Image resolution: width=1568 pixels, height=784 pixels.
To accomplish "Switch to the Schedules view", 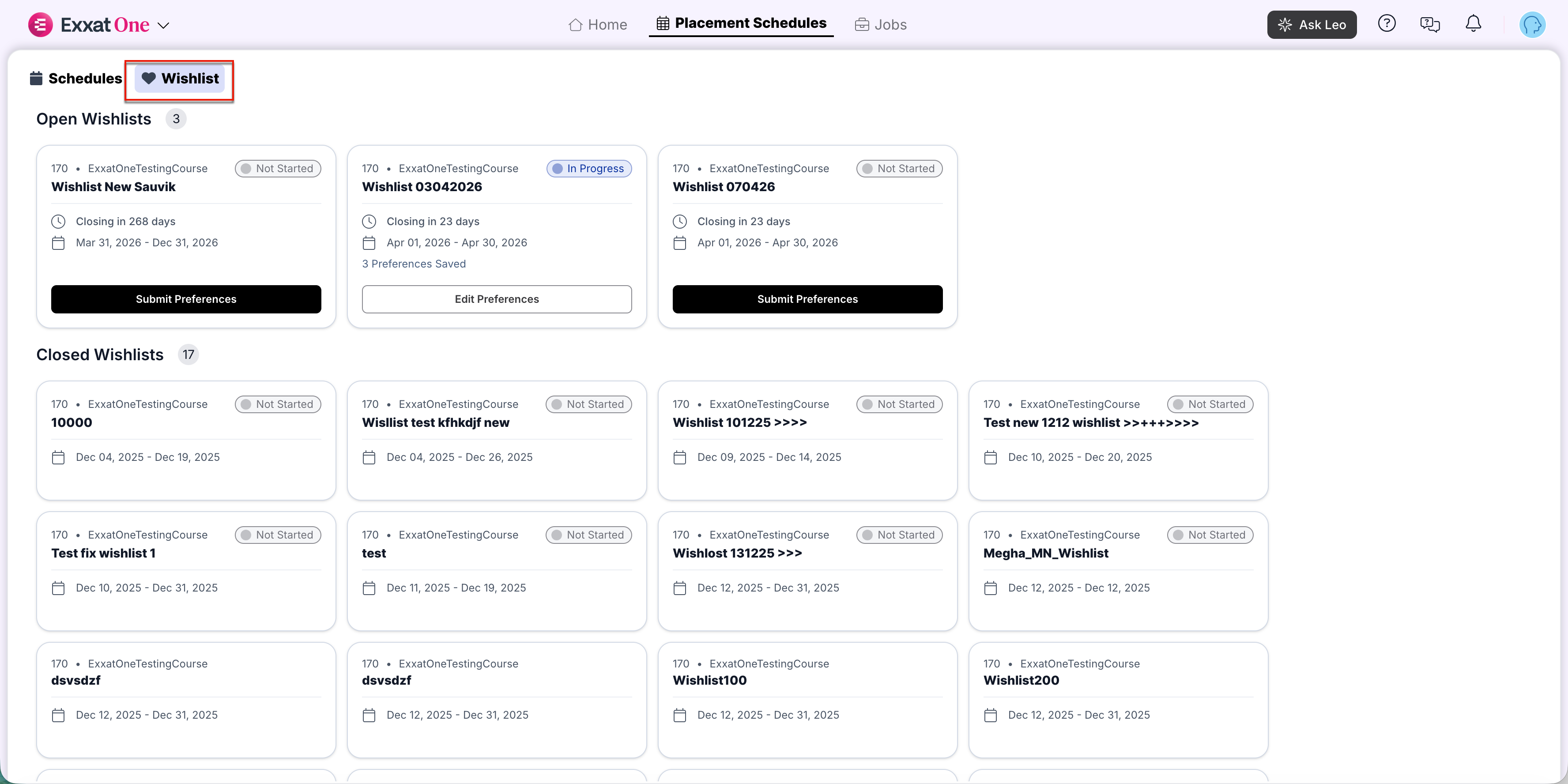I will [x=76, y=79].
